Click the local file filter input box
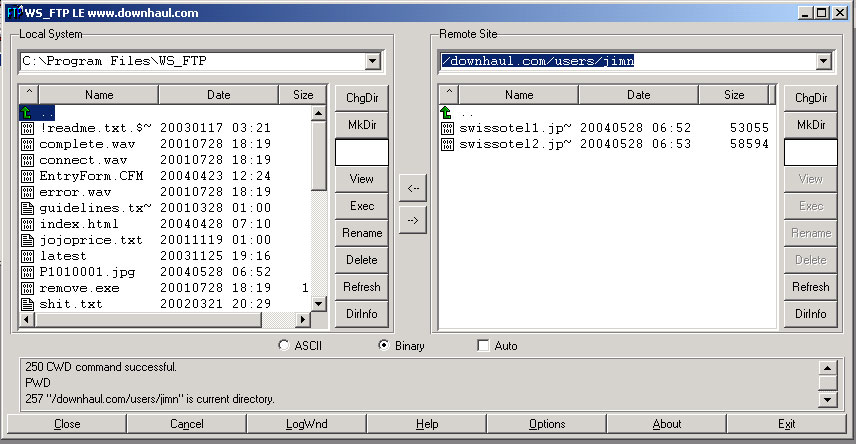Image resolution: width=856 pixels, height=444 pixels. click(x=361, y=152)
